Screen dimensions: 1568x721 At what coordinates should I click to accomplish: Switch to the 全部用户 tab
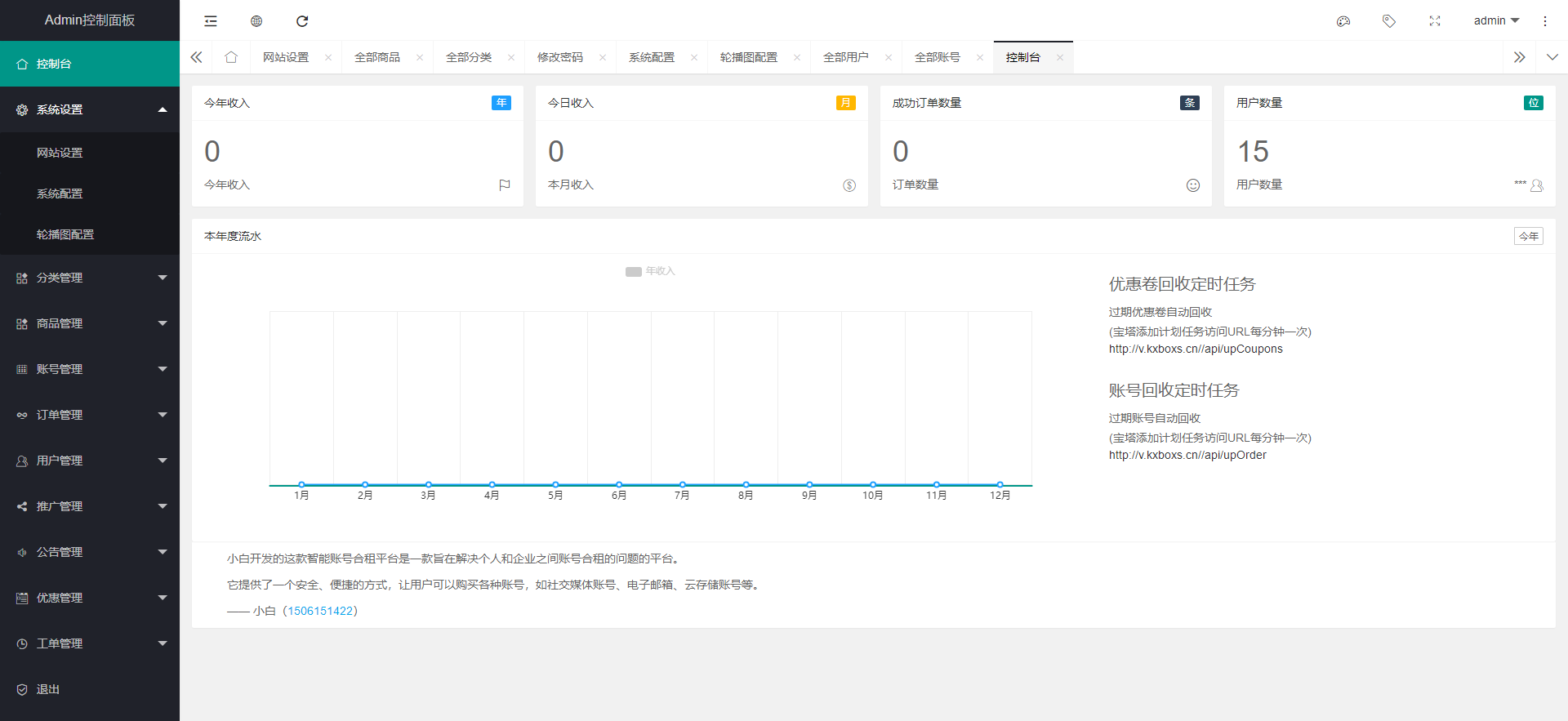click(x=845, y=57)
